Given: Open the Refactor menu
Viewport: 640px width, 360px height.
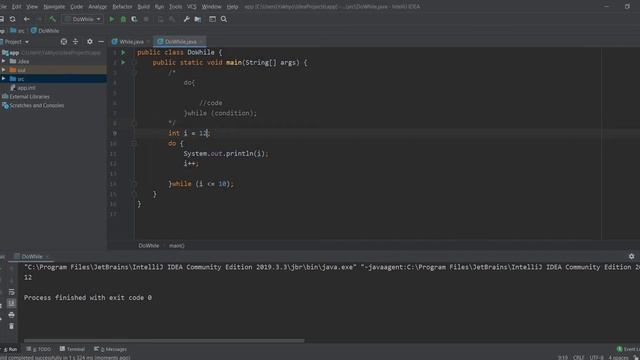Looking at the screenshot, I should [x=122, y=7].
